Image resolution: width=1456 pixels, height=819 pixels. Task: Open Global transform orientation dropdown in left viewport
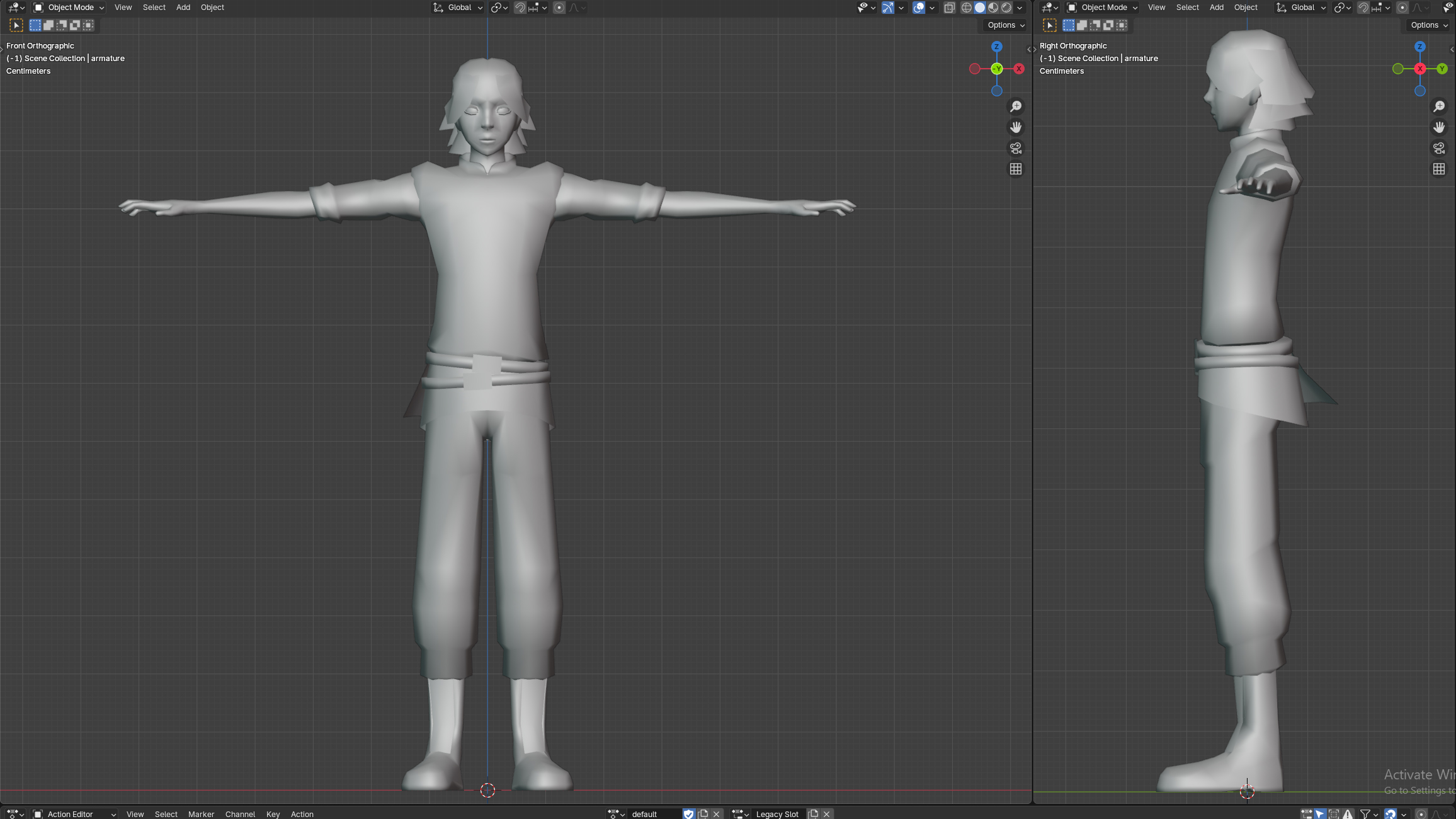click(x=458, y=8)
